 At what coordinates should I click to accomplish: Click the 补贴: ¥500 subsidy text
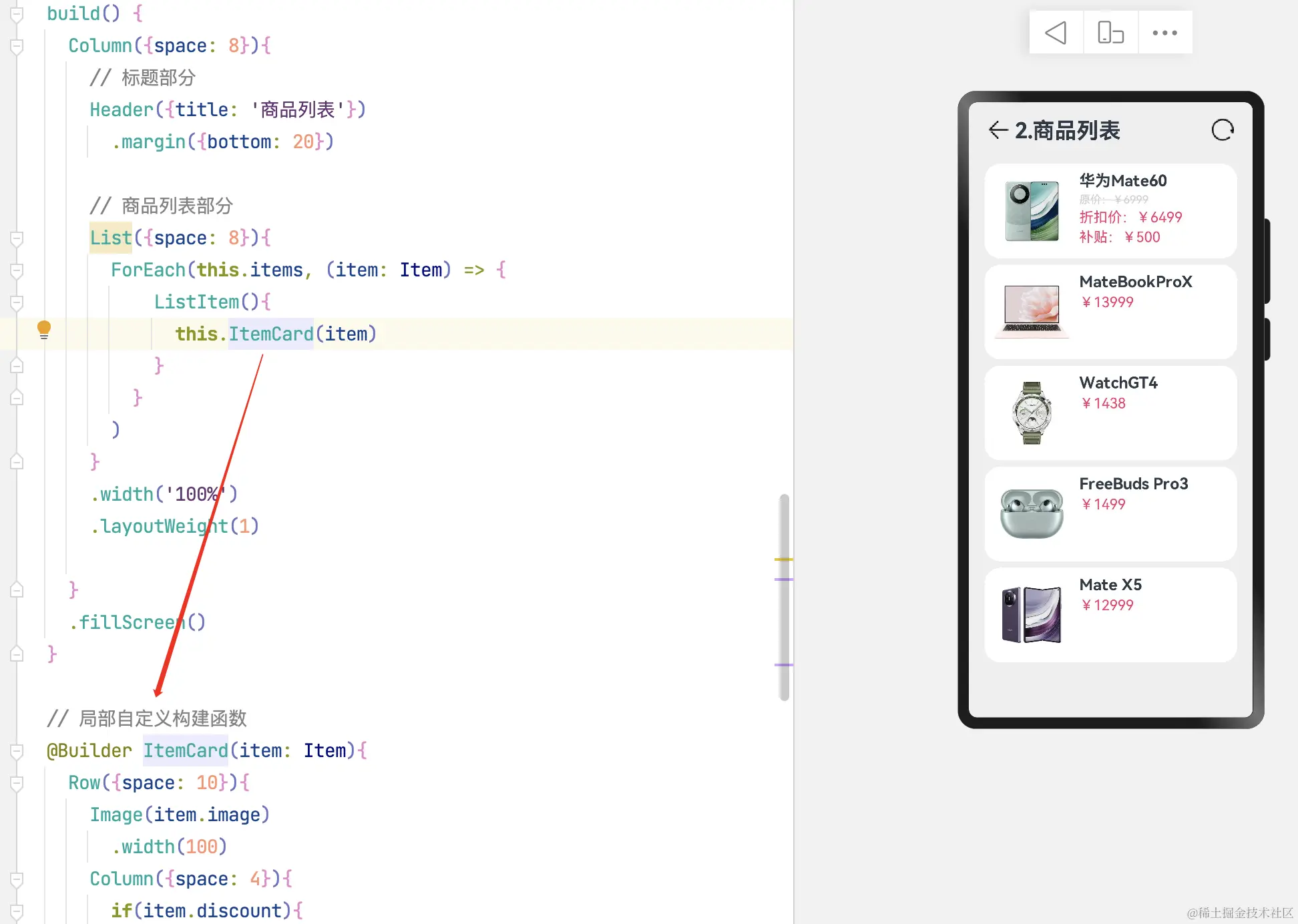pos(1120,237)
